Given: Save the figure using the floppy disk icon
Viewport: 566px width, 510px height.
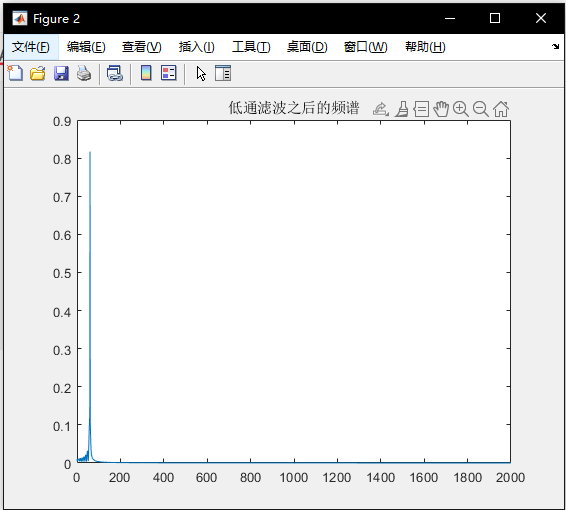Looking at the screenshot, I should point(61,73).
